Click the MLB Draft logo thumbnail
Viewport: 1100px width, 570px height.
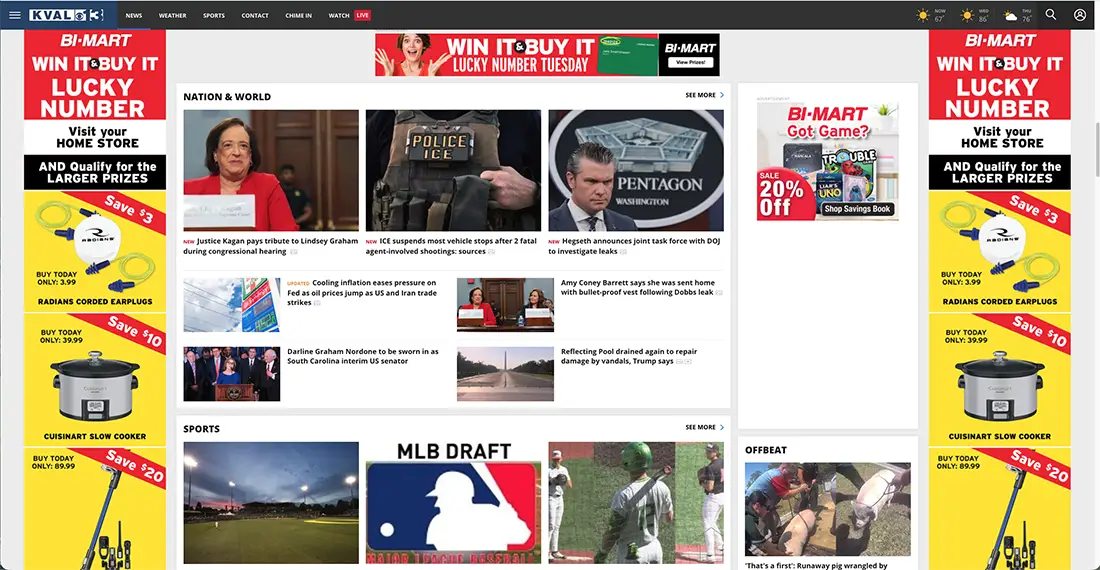(453, 503)
